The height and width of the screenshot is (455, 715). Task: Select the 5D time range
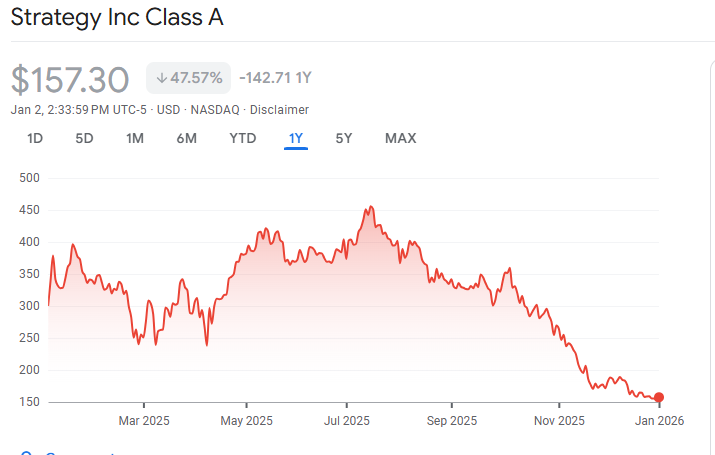(x=84, y=138)
